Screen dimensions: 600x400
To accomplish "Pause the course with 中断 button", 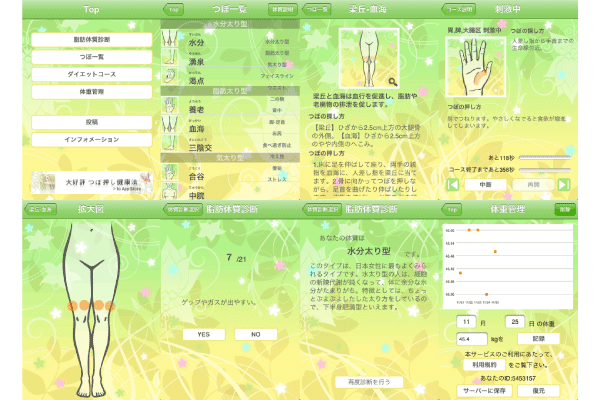I will 484,183.
